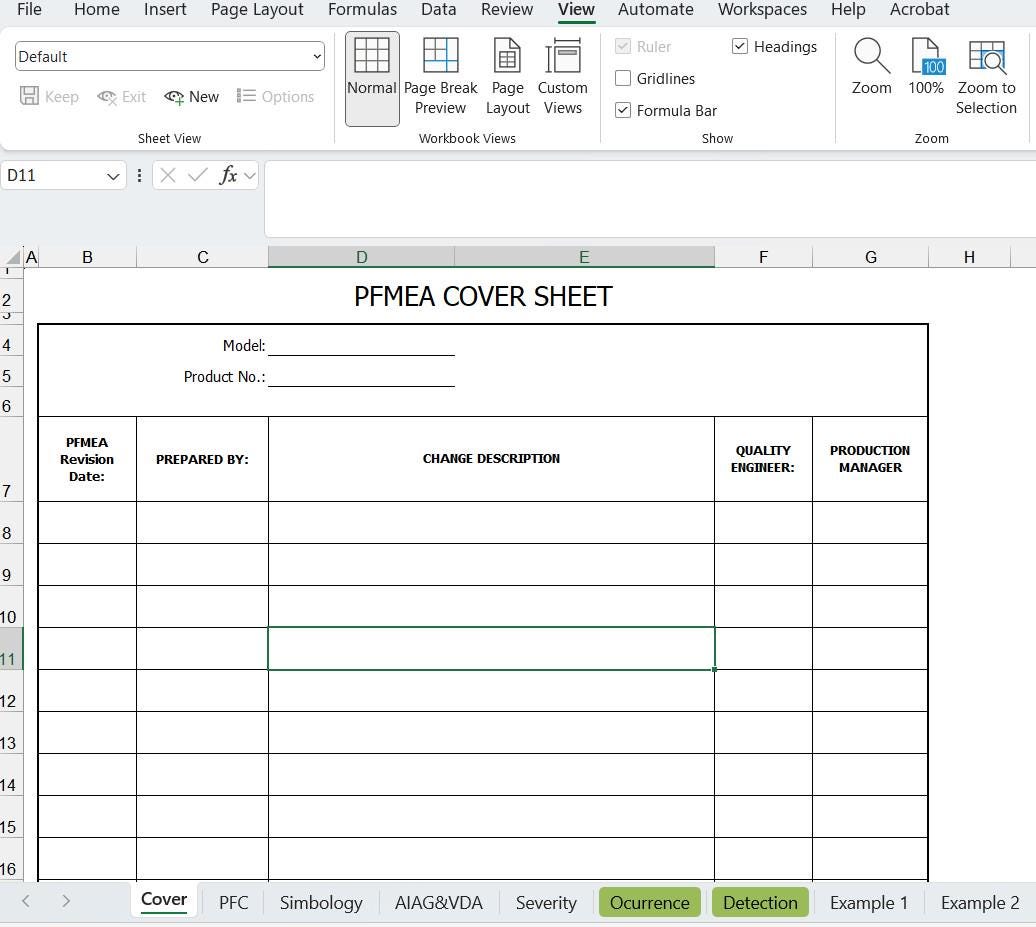Click the formula bar Enter checkmark
1036x927 pixels.
click(x=198, y=175)
